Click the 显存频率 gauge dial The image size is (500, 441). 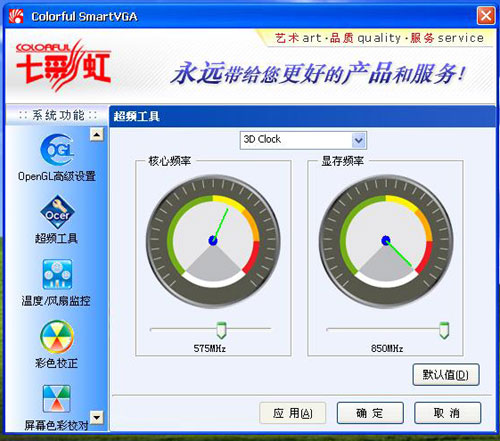tap(386, 241)
